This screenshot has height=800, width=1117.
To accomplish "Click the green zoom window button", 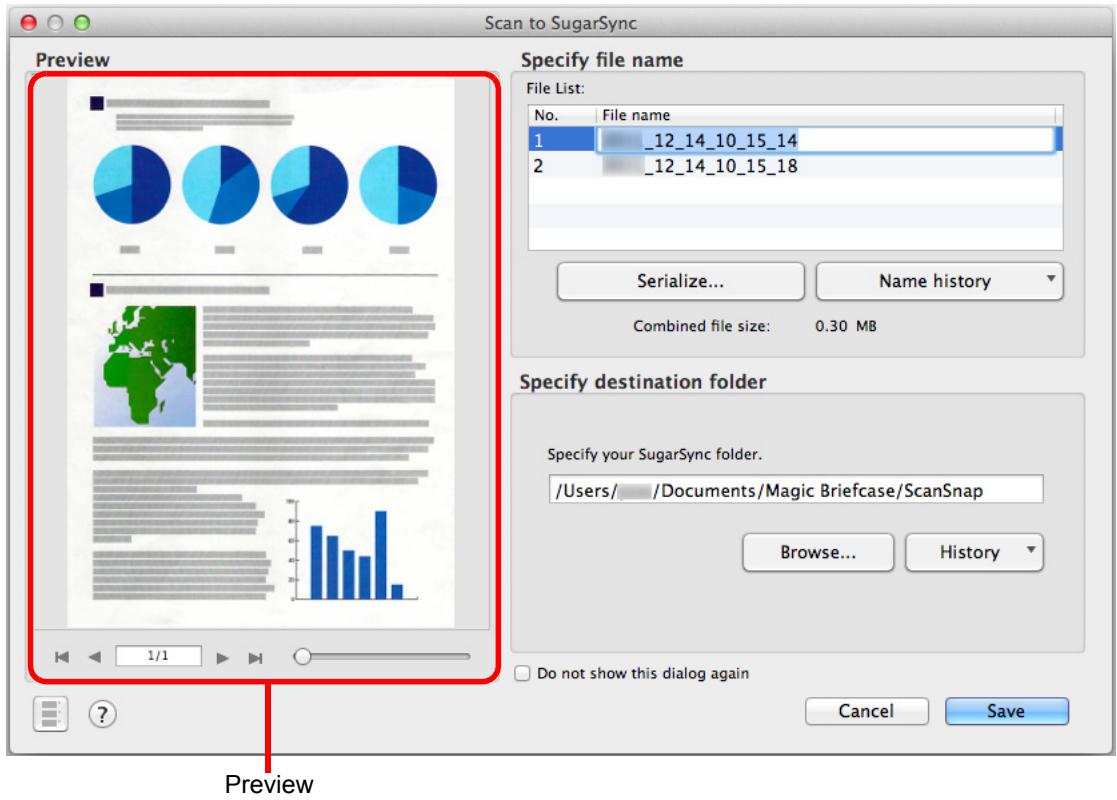I will 82,23.
